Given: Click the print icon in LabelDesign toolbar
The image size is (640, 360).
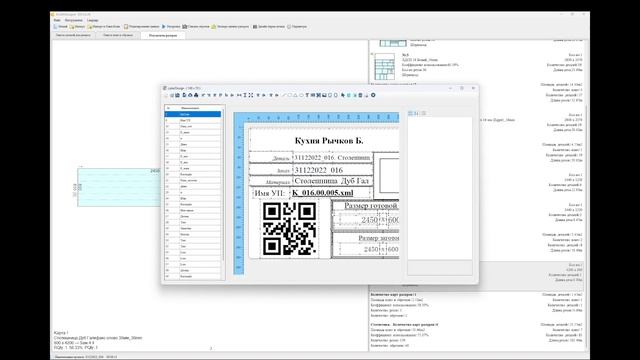Looking at the screenshot, I should pyautogui.click(x=196, y=95).
